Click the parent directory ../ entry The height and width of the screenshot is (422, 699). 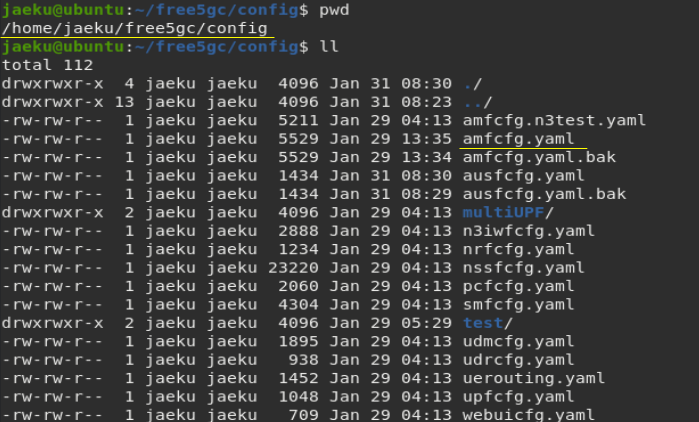477,102
